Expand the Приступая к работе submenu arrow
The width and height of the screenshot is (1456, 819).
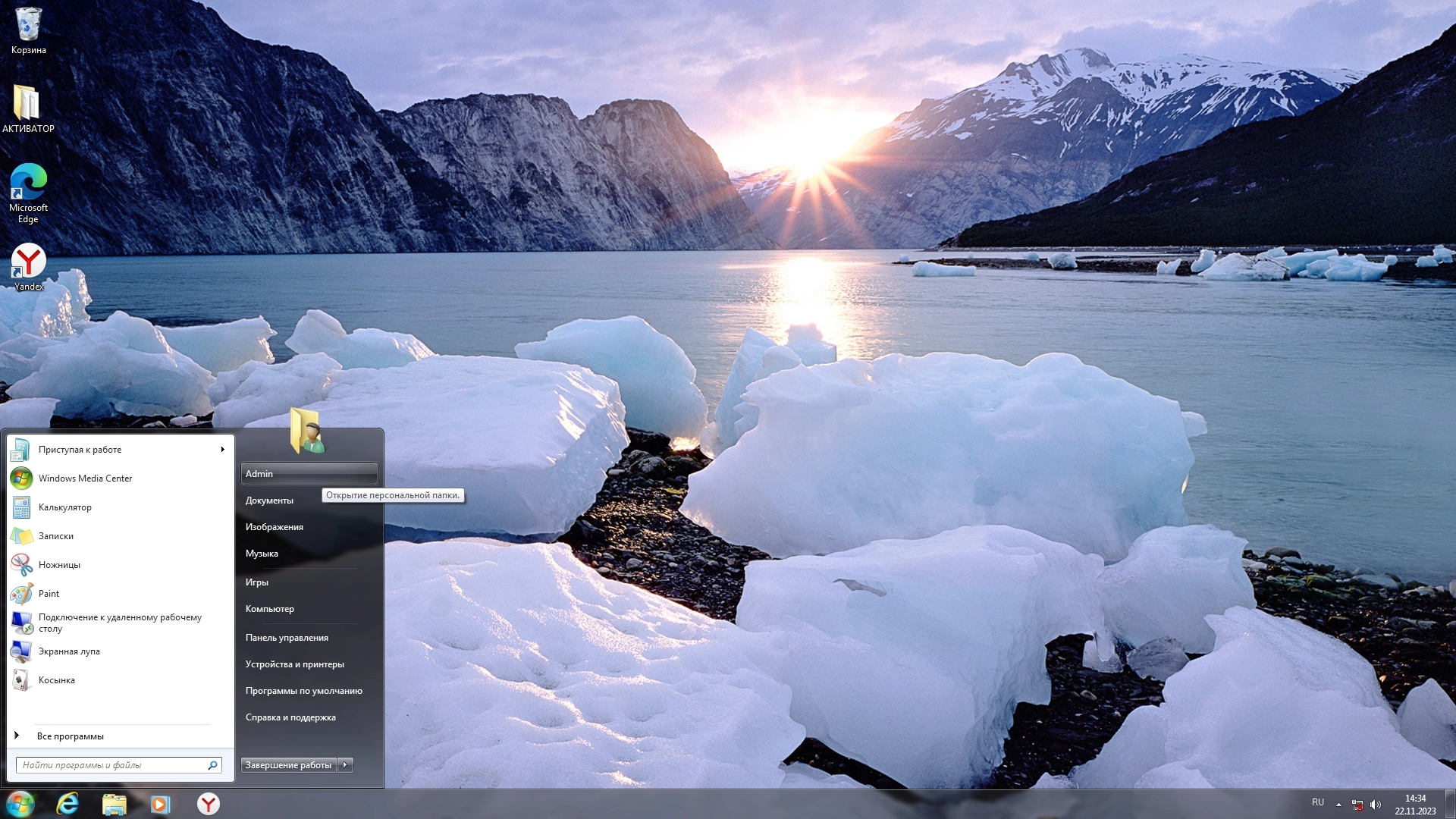pos(222,450)
